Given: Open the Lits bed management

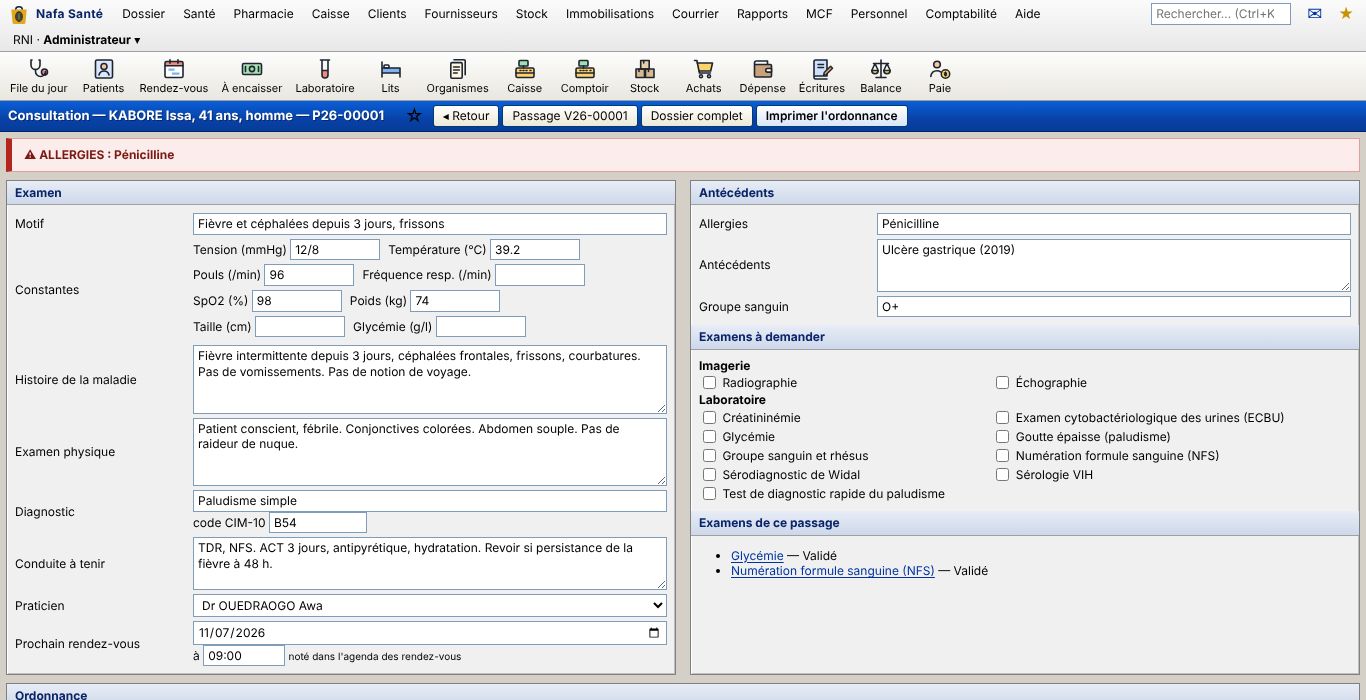Looking at the screenshot, I should tap(390, 76).
